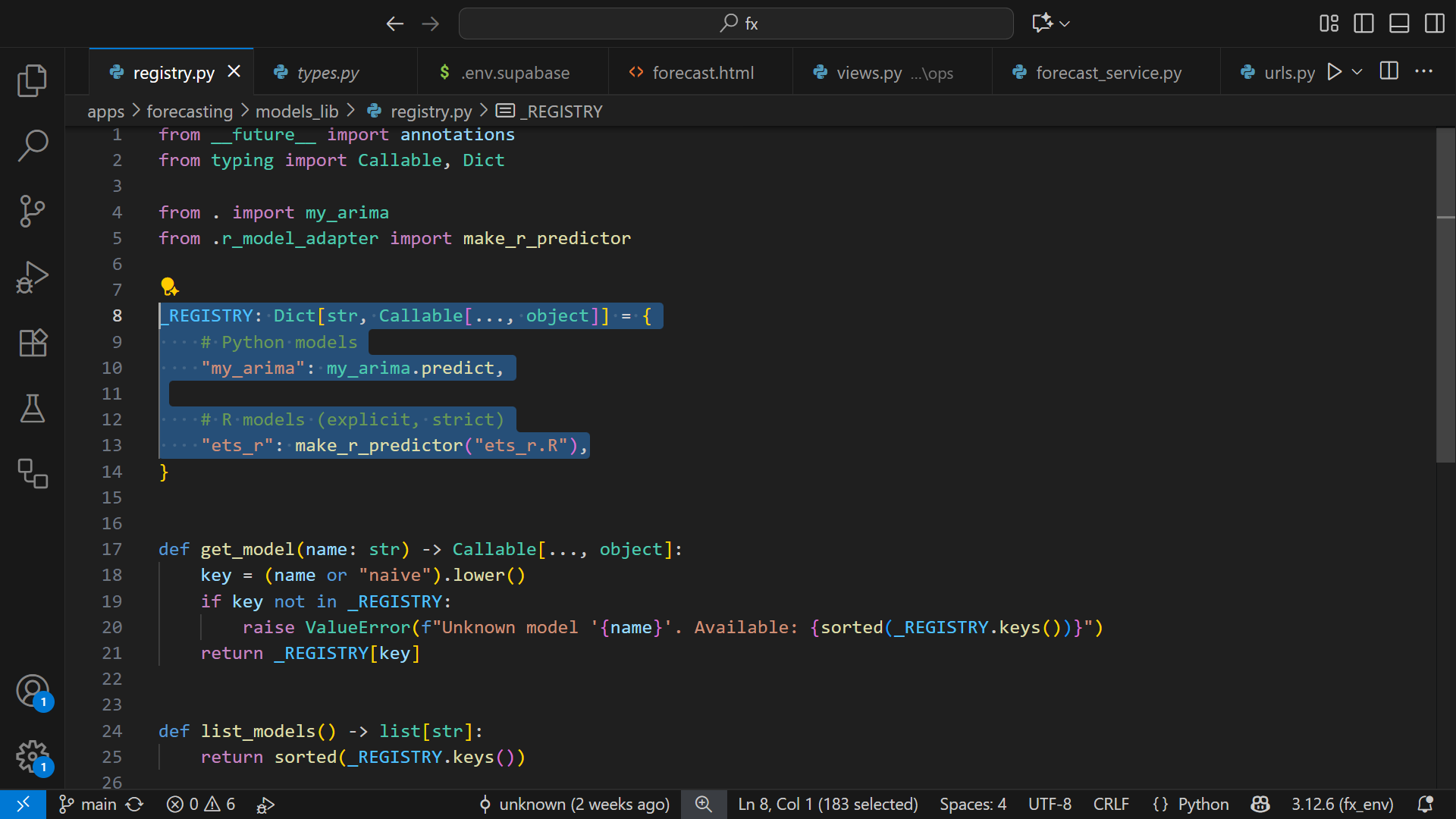Open the Extensions view

pos(33,343)
